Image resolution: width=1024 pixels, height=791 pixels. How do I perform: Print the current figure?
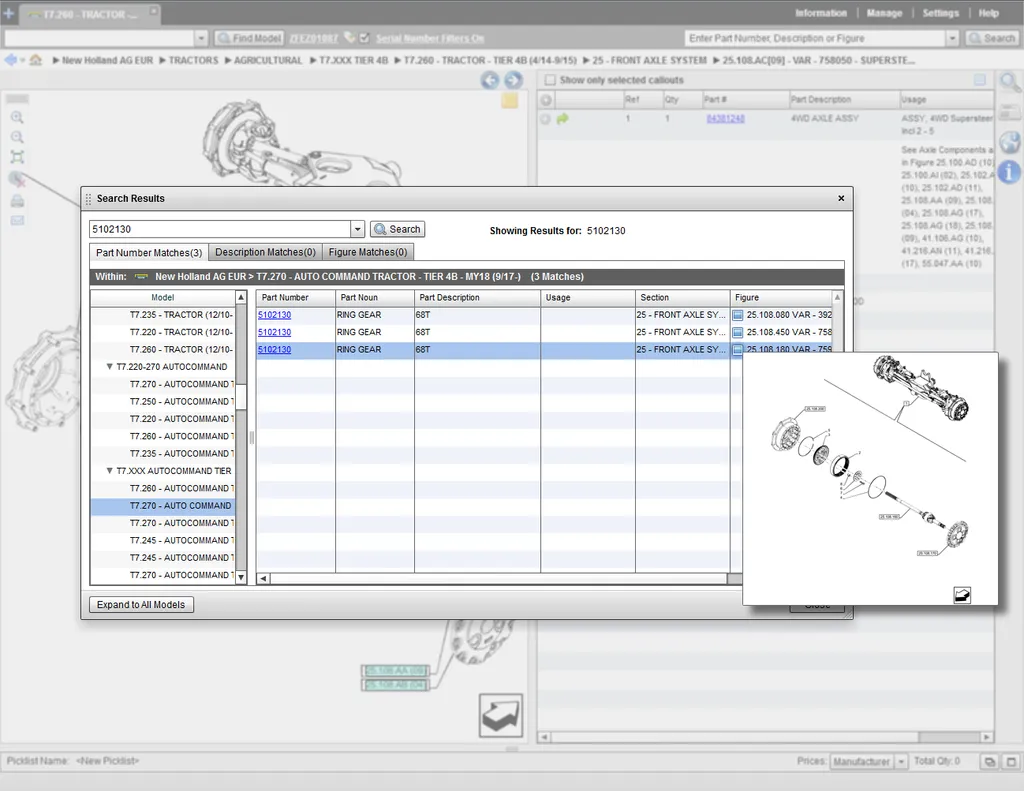point(18,201)
